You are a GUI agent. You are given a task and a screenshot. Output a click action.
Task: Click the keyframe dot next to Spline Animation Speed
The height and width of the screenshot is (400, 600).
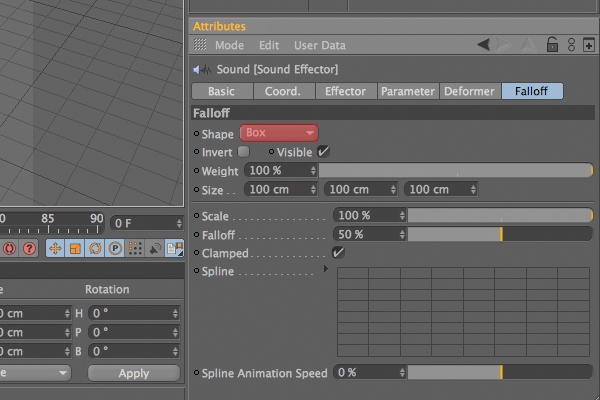[x=196, y=372]
